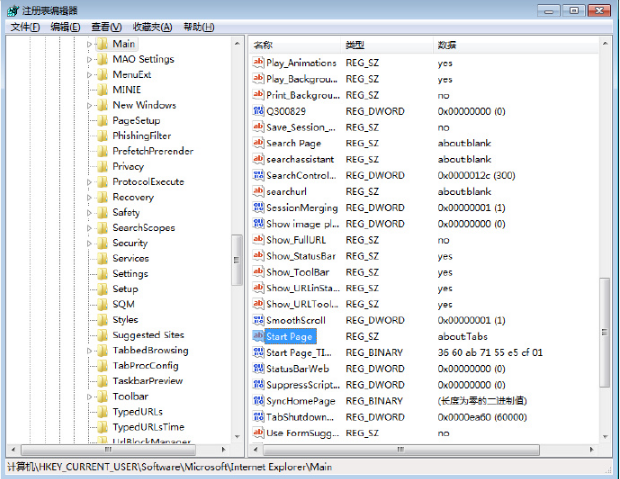
Task: Click the tree pane vertical scrollbar thumb
Action: pos(237,260)
